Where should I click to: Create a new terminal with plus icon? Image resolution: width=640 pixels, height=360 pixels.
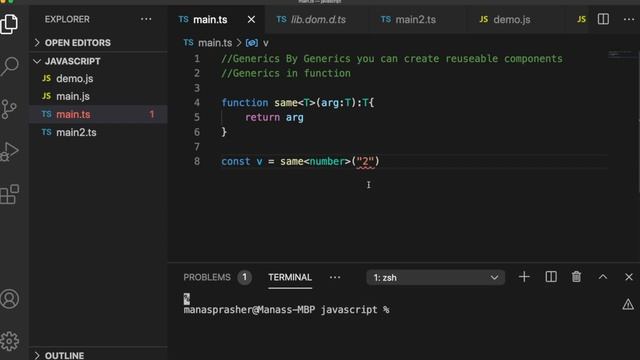tap(524, 277)
